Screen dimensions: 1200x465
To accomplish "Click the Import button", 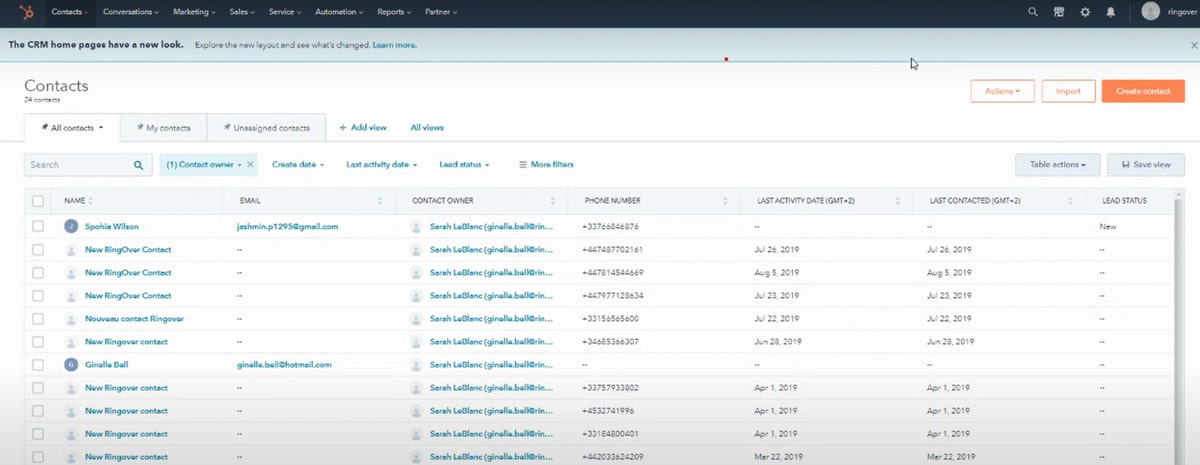I will point(1068,91).
